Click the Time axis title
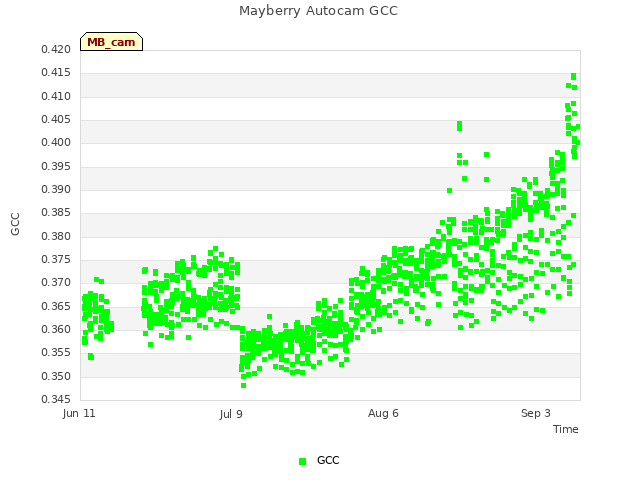 pyautogui.click(x=566, y=429)
